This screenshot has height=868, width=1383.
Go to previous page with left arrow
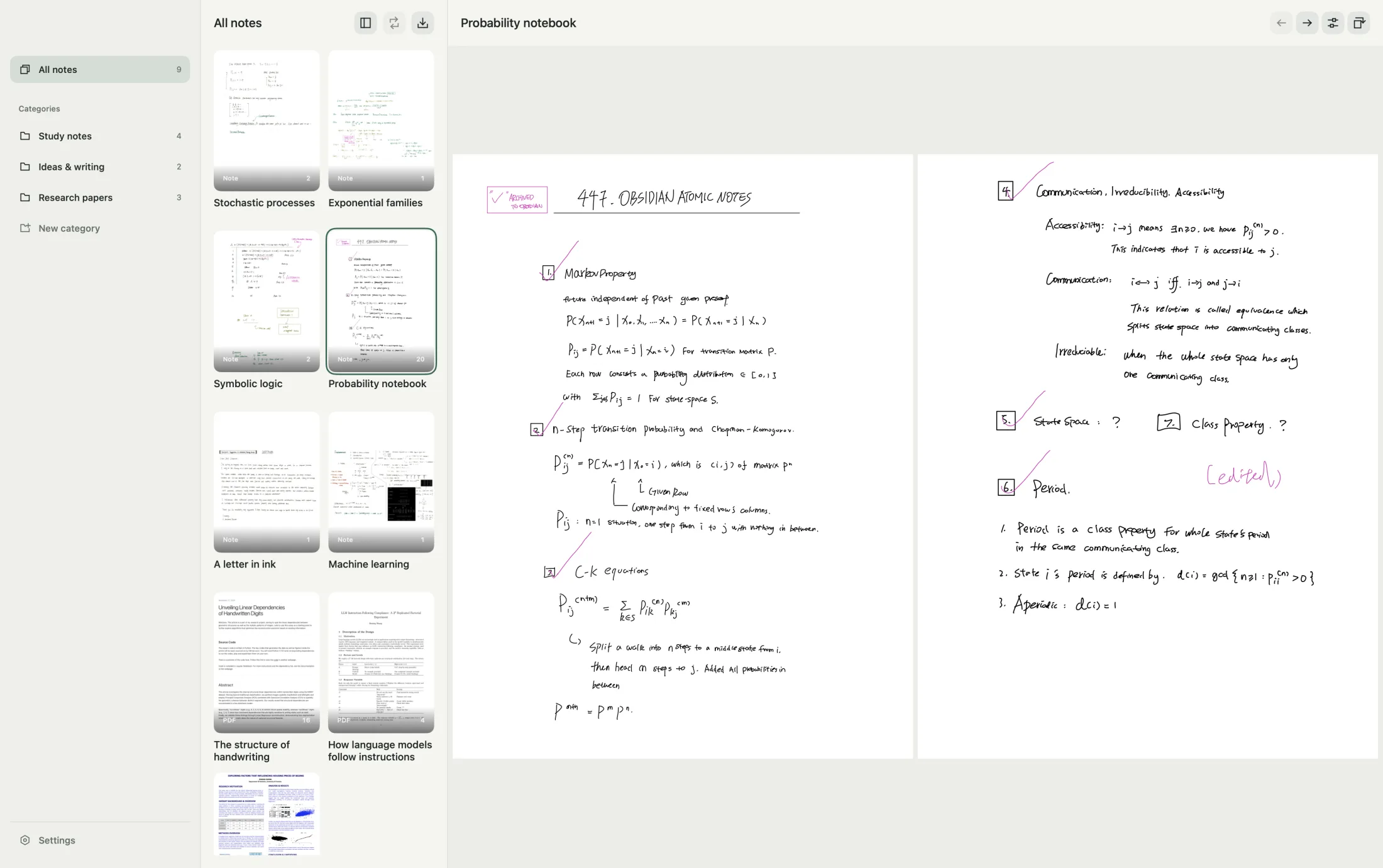(x=1281, y=23)
